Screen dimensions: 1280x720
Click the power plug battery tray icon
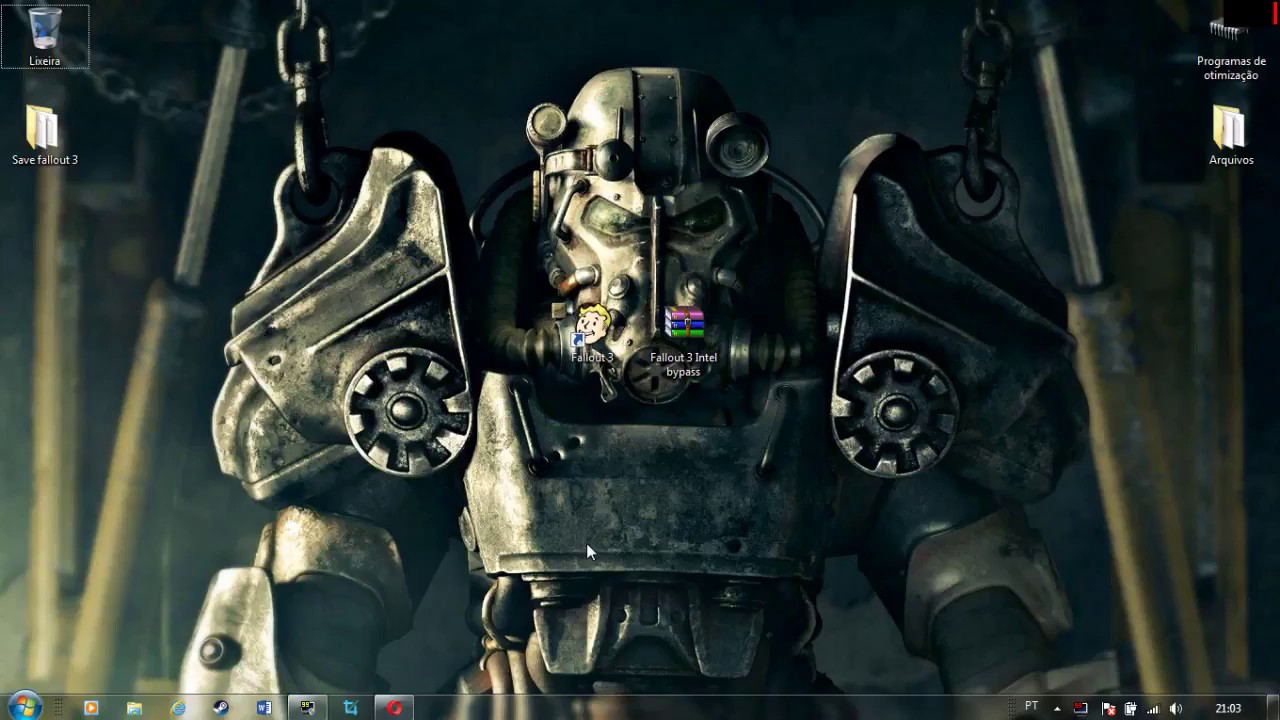click(1130, 708)
